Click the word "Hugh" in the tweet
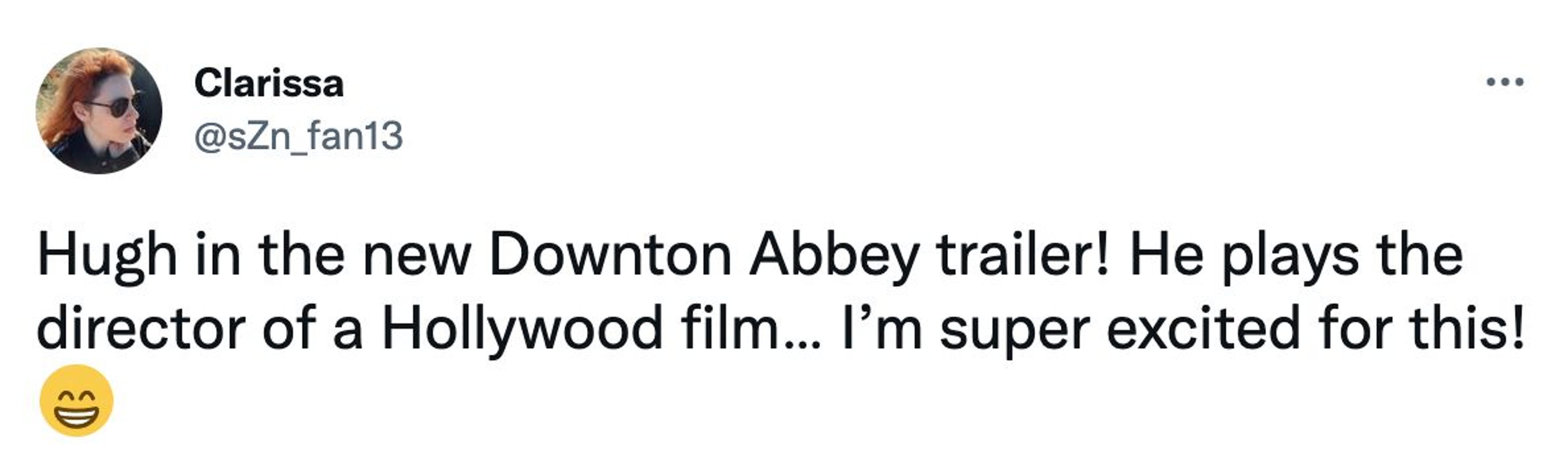 click(107, 256)
